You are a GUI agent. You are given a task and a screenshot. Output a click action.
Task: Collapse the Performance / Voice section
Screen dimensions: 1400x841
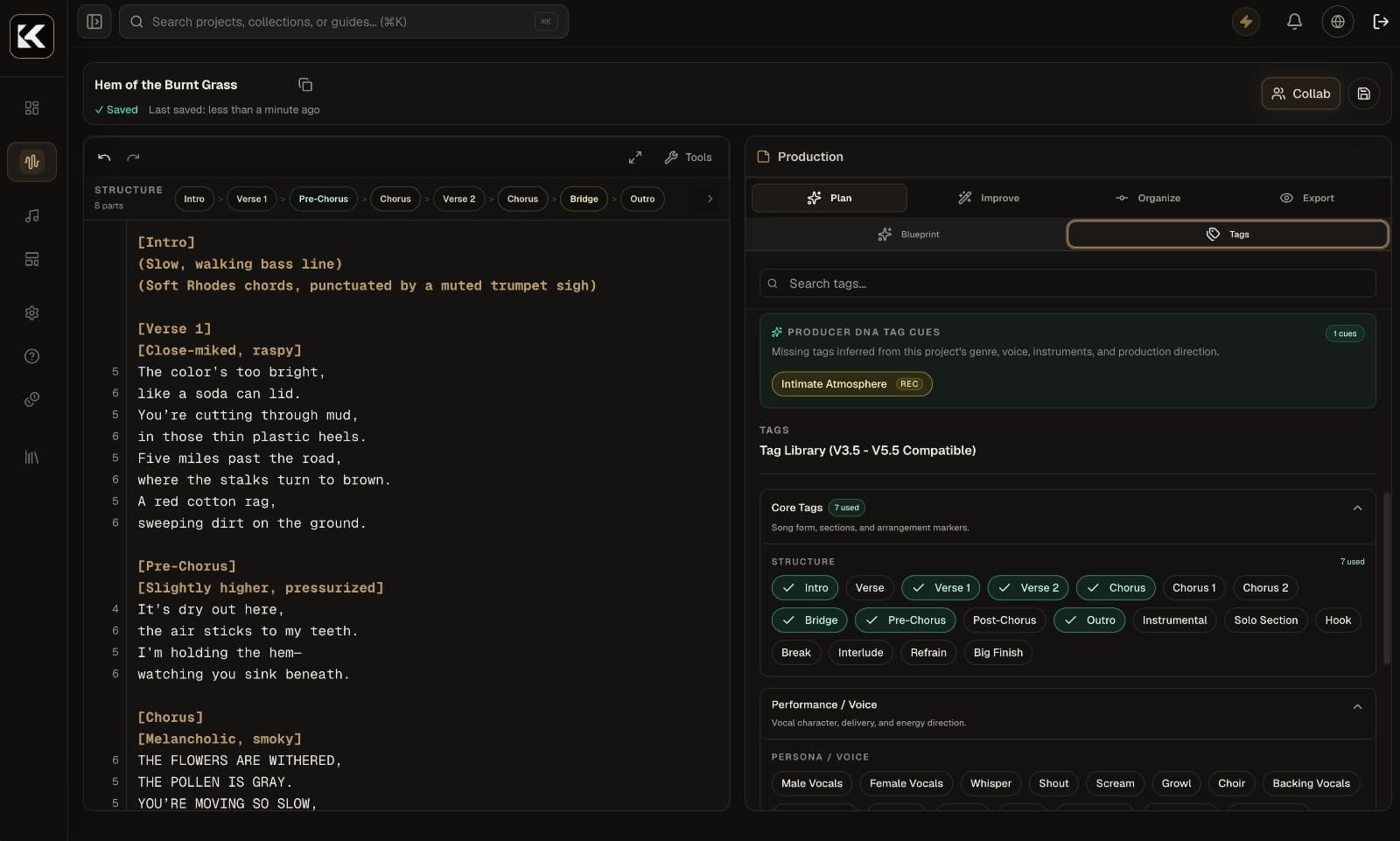coord(1357,706)
